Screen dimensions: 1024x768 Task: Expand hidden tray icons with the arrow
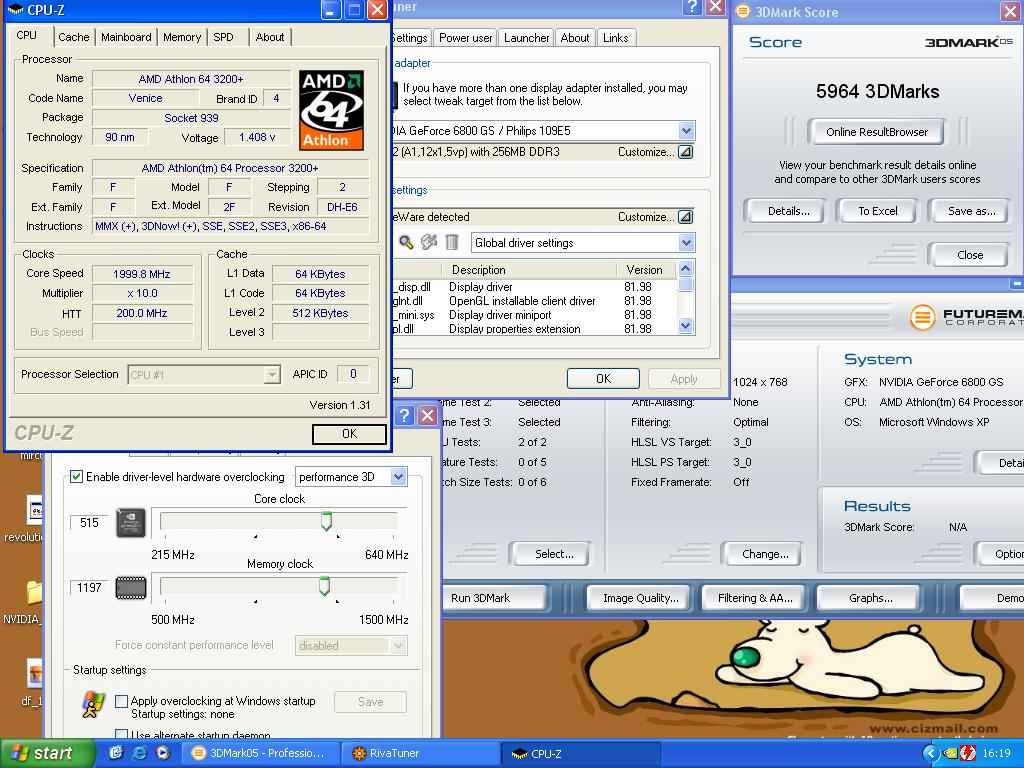click(931, 753)
